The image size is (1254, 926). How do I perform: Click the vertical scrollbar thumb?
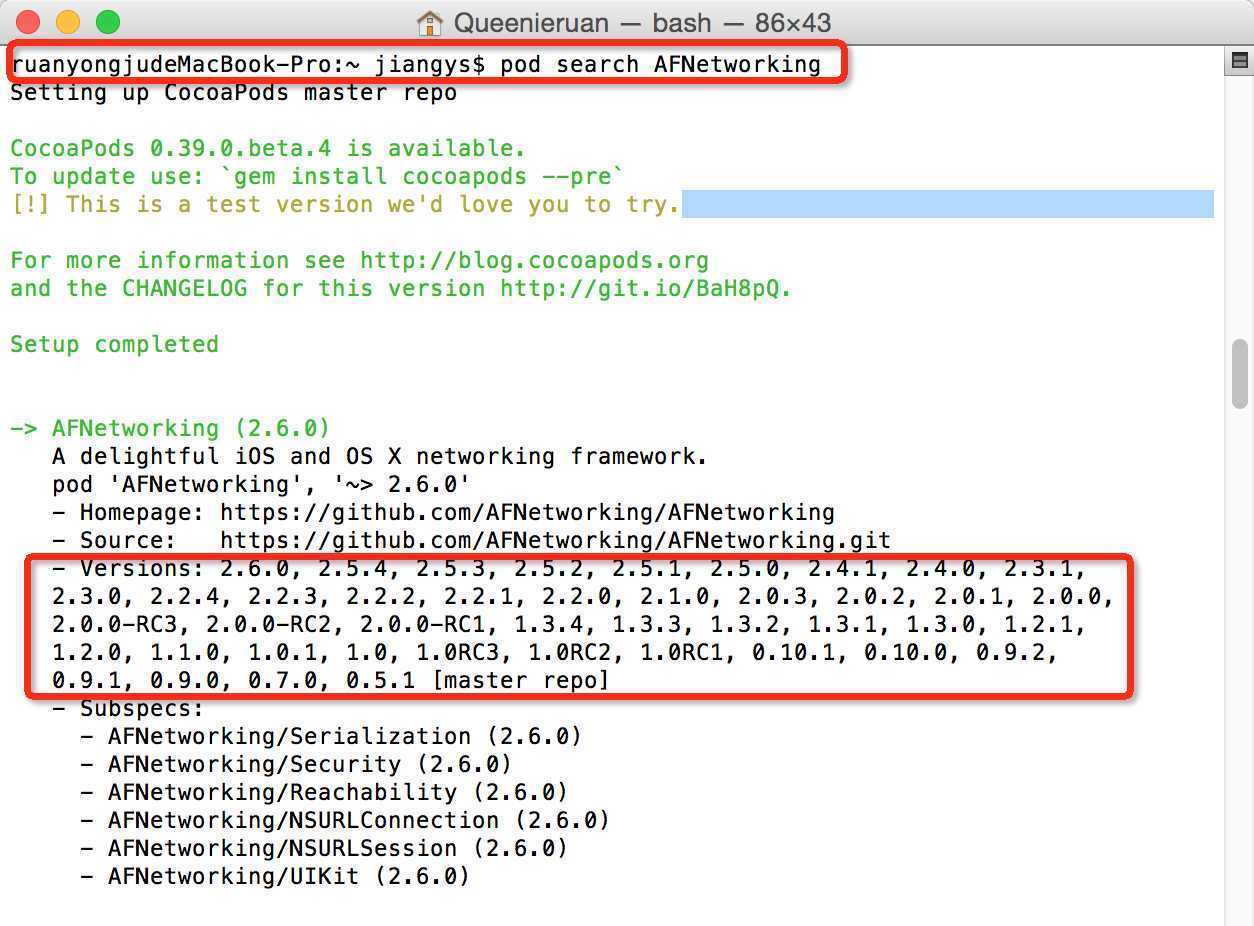1240,374
